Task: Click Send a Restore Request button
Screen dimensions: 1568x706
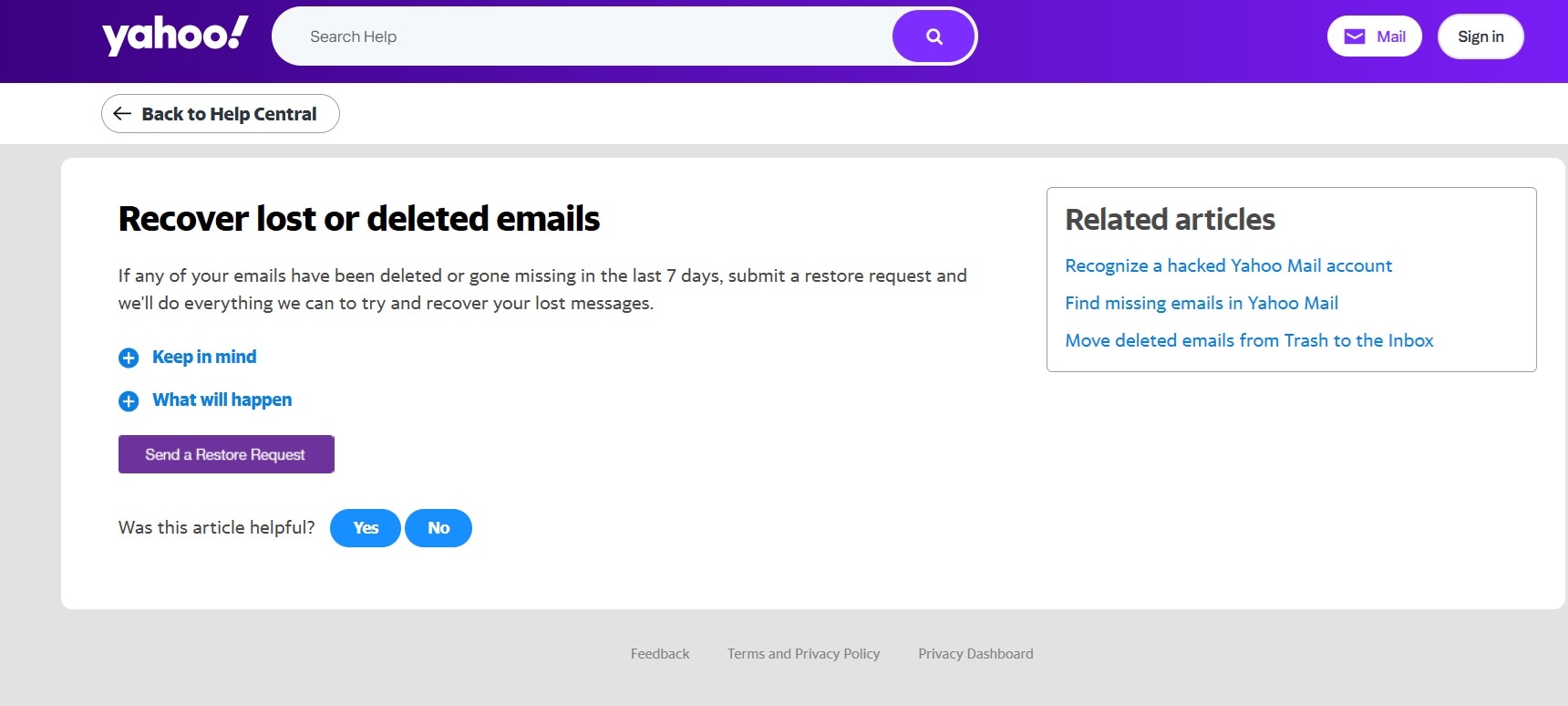Action: pos(226,454)
